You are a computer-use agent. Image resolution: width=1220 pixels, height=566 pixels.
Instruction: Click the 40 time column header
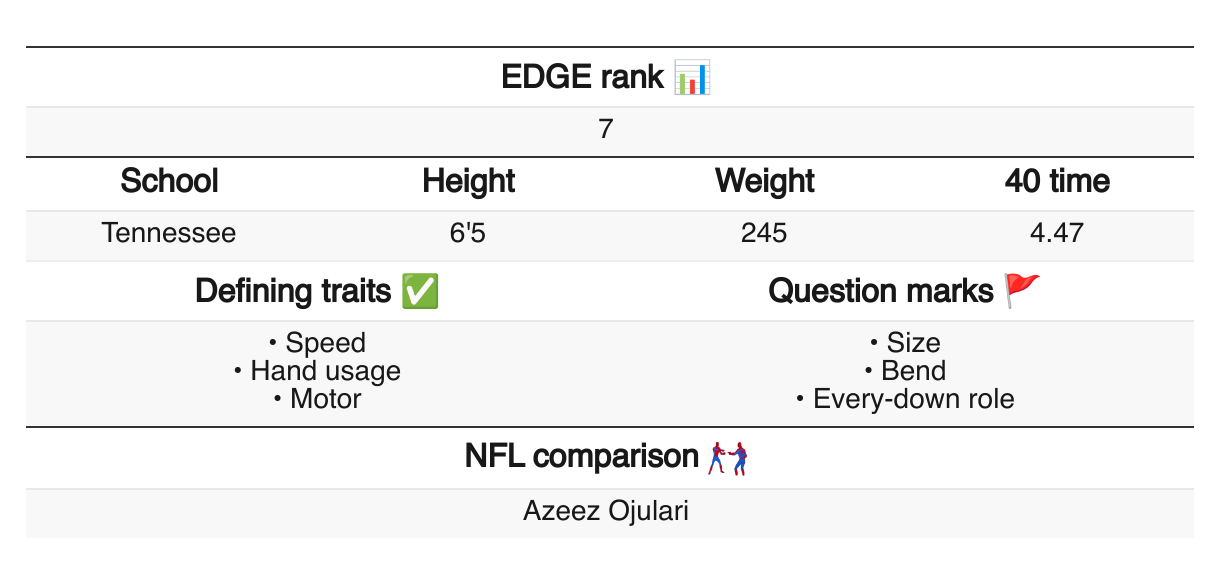[x=1057, y=182]
